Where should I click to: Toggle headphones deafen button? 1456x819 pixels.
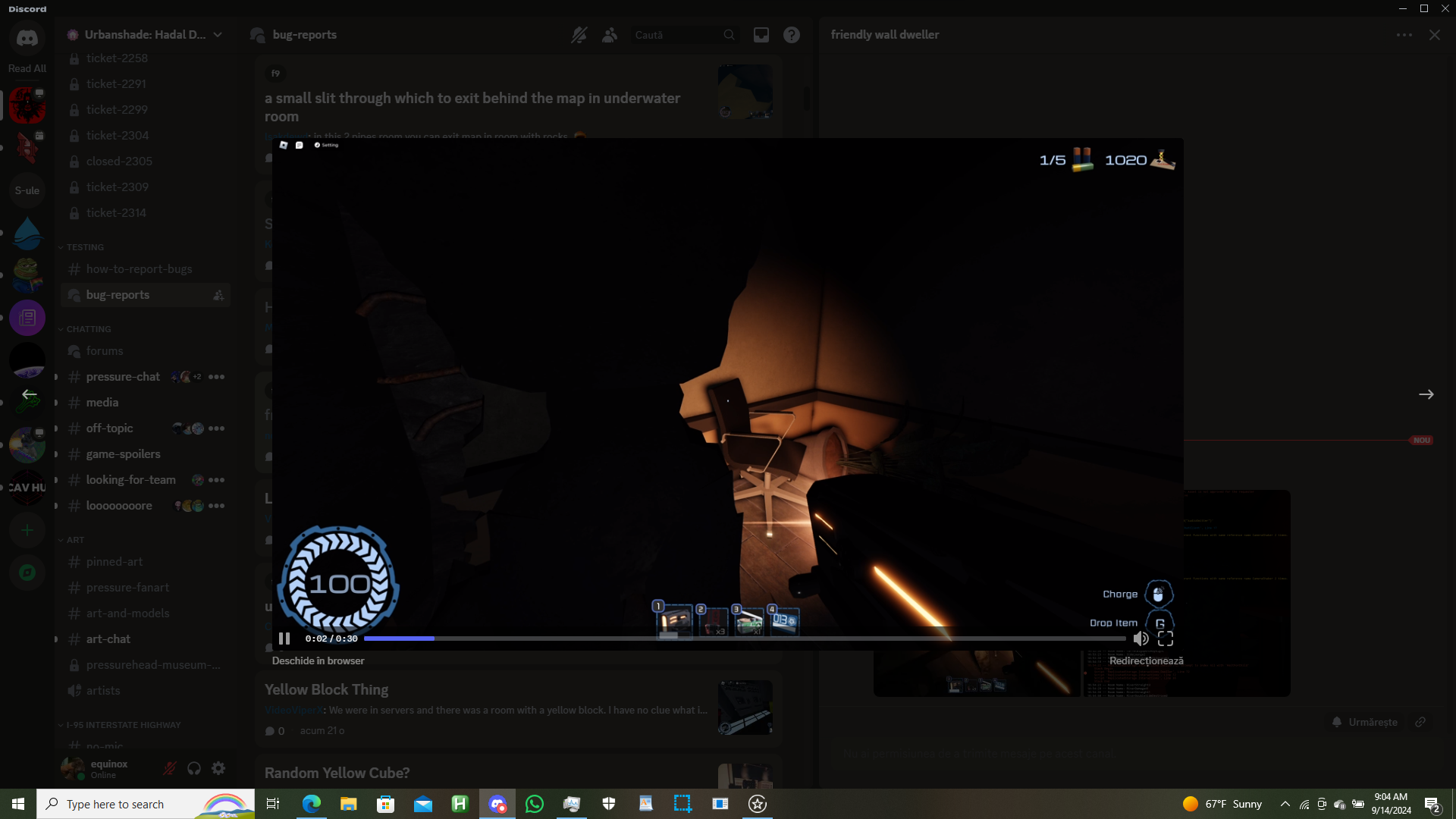194,768
